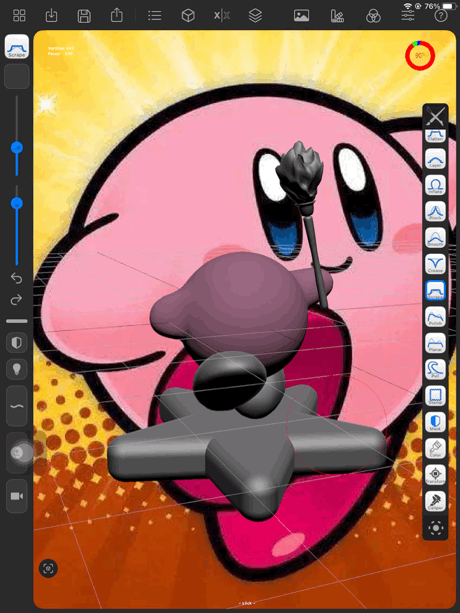
Task: Select the Flatten tool
Action: click(435, 136)
